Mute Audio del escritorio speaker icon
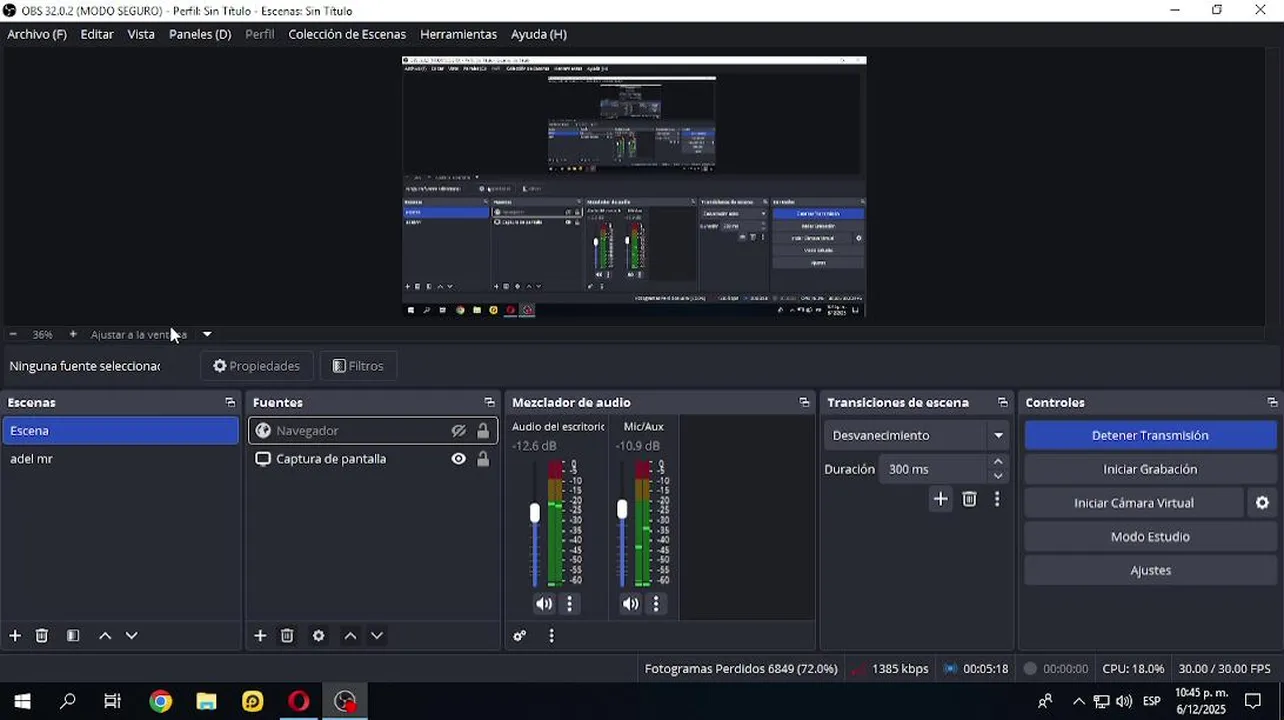This screenshot has height=720, width=1284. click(544, 604)
